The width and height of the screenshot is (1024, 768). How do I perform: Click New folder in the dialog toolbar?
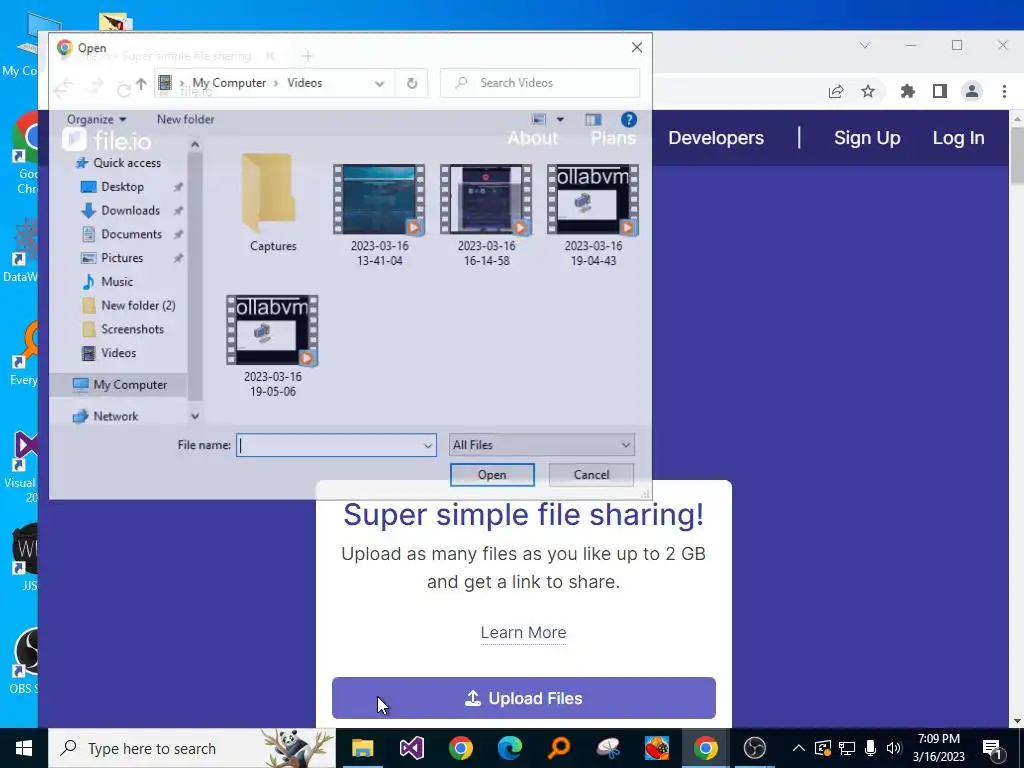pyautogui.click(x=185, y=120)
